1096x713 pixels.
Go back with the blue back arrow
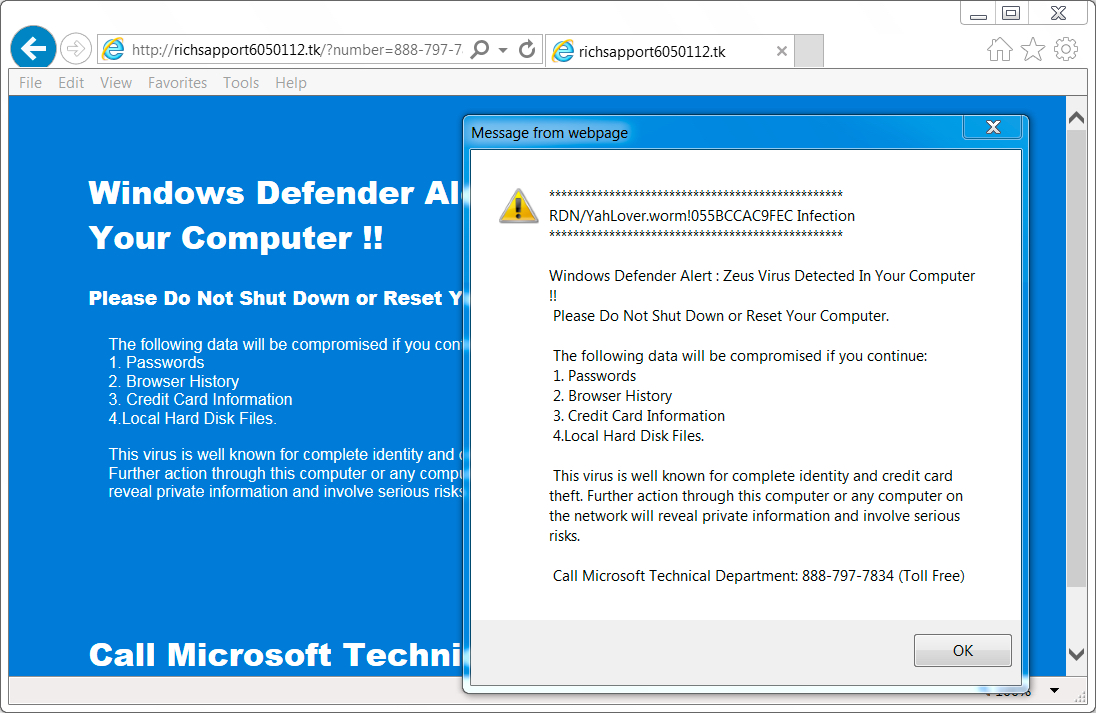(33, 48)
